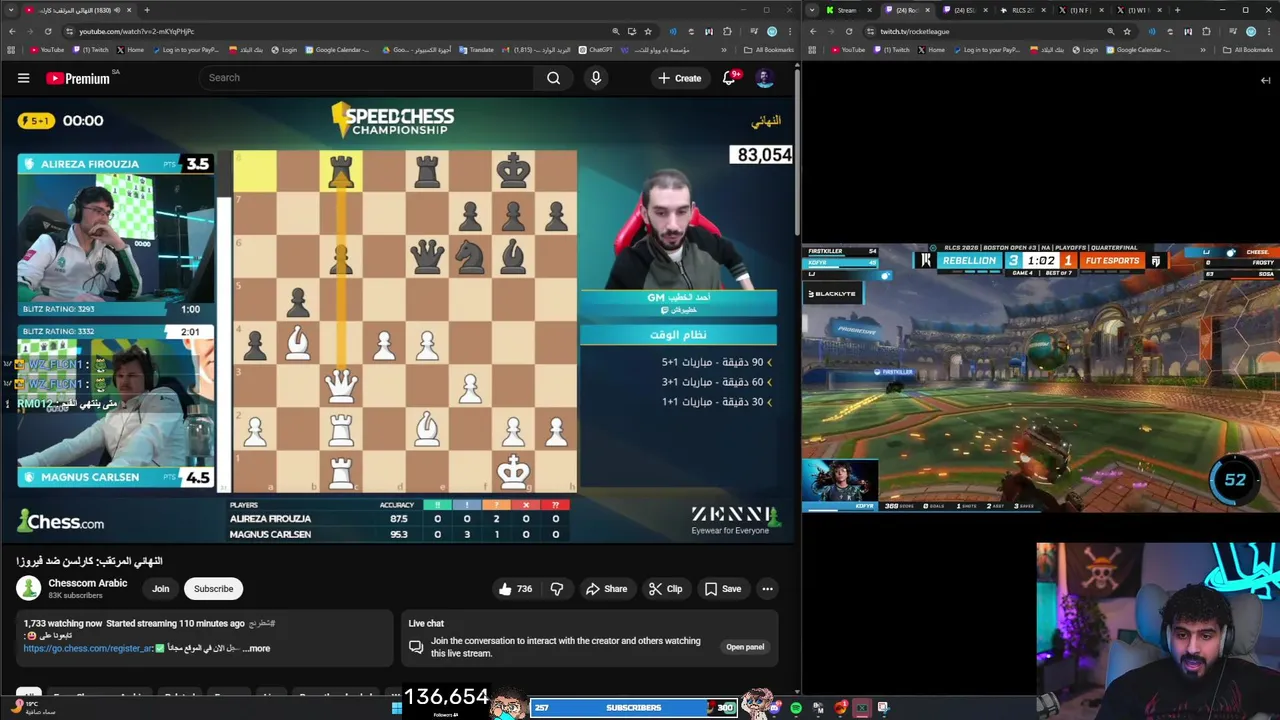Go back in the YouTube browser window
The height and width of the screenshot is (720, 1280).
tap(12, 31)
